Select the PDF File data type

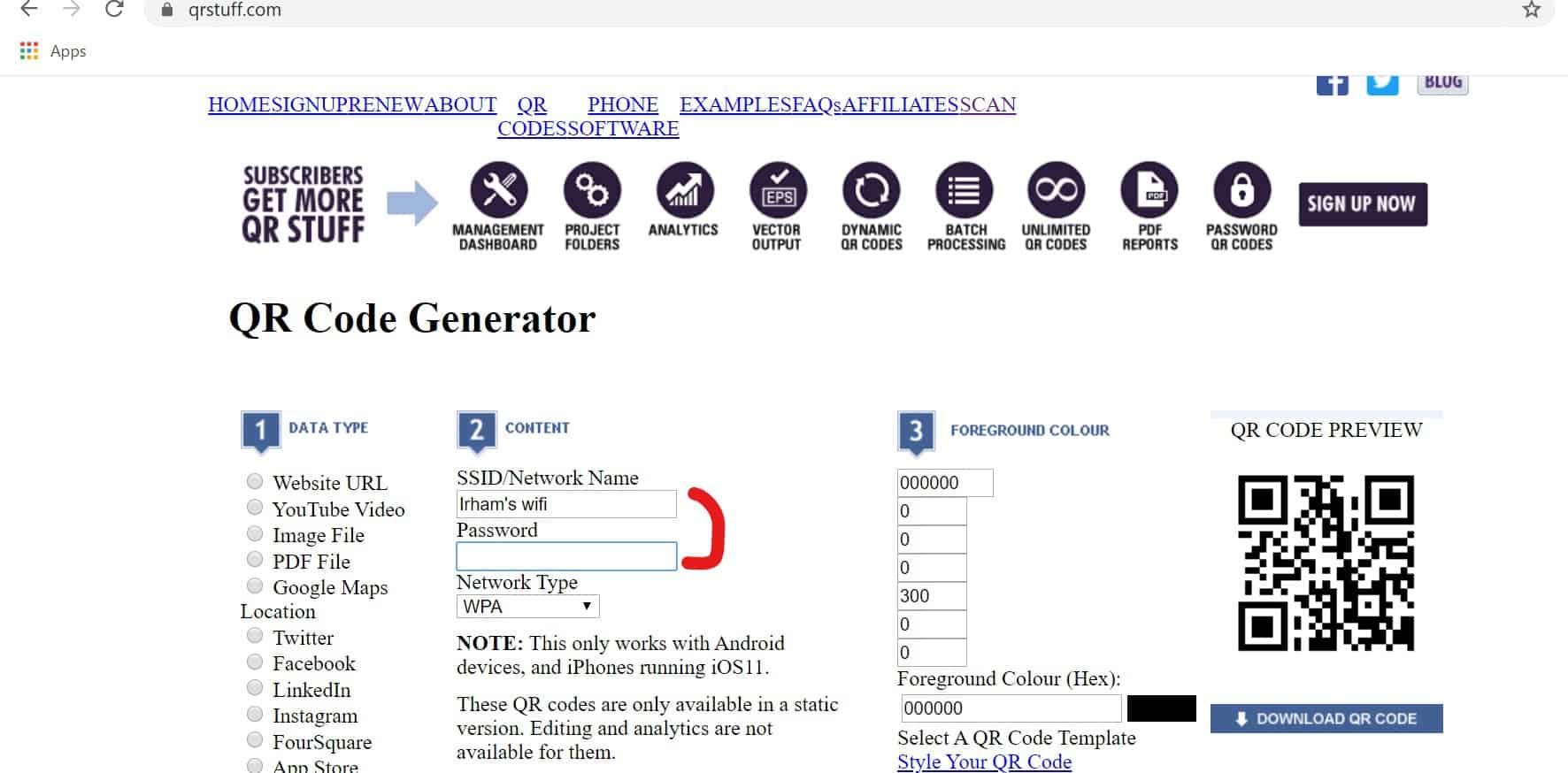click(x=255, y=559)
